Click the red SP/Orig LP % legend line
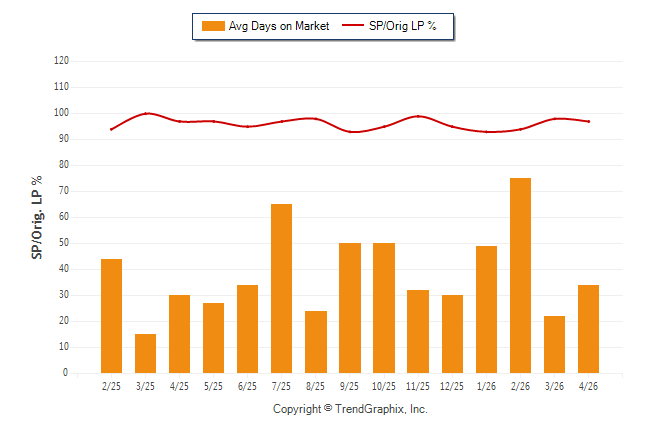Image resolution: width=646 pixels, height=434 pixels. tap(353, 26)
